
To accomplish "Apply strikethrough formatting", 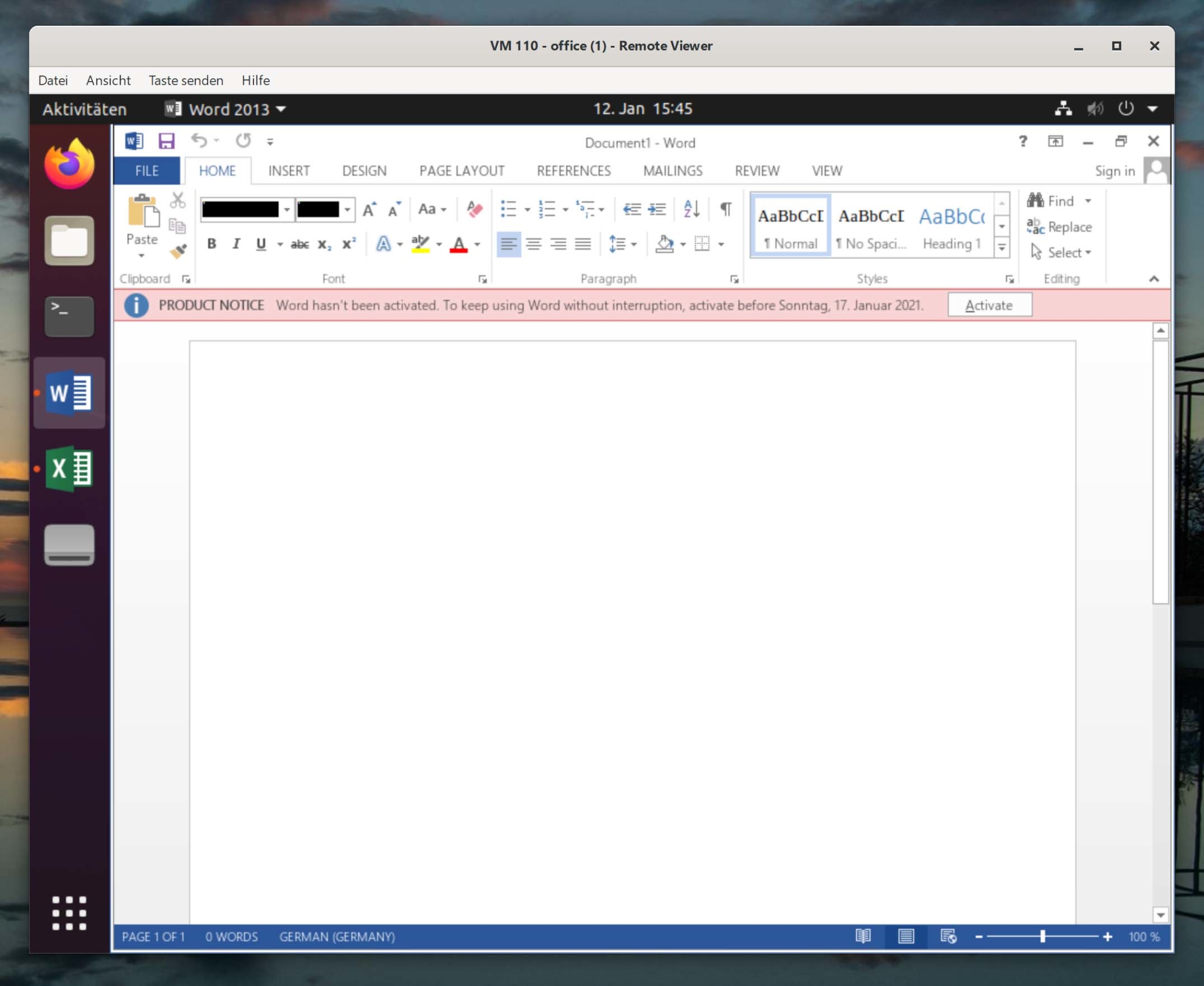I will coord(299,244).
